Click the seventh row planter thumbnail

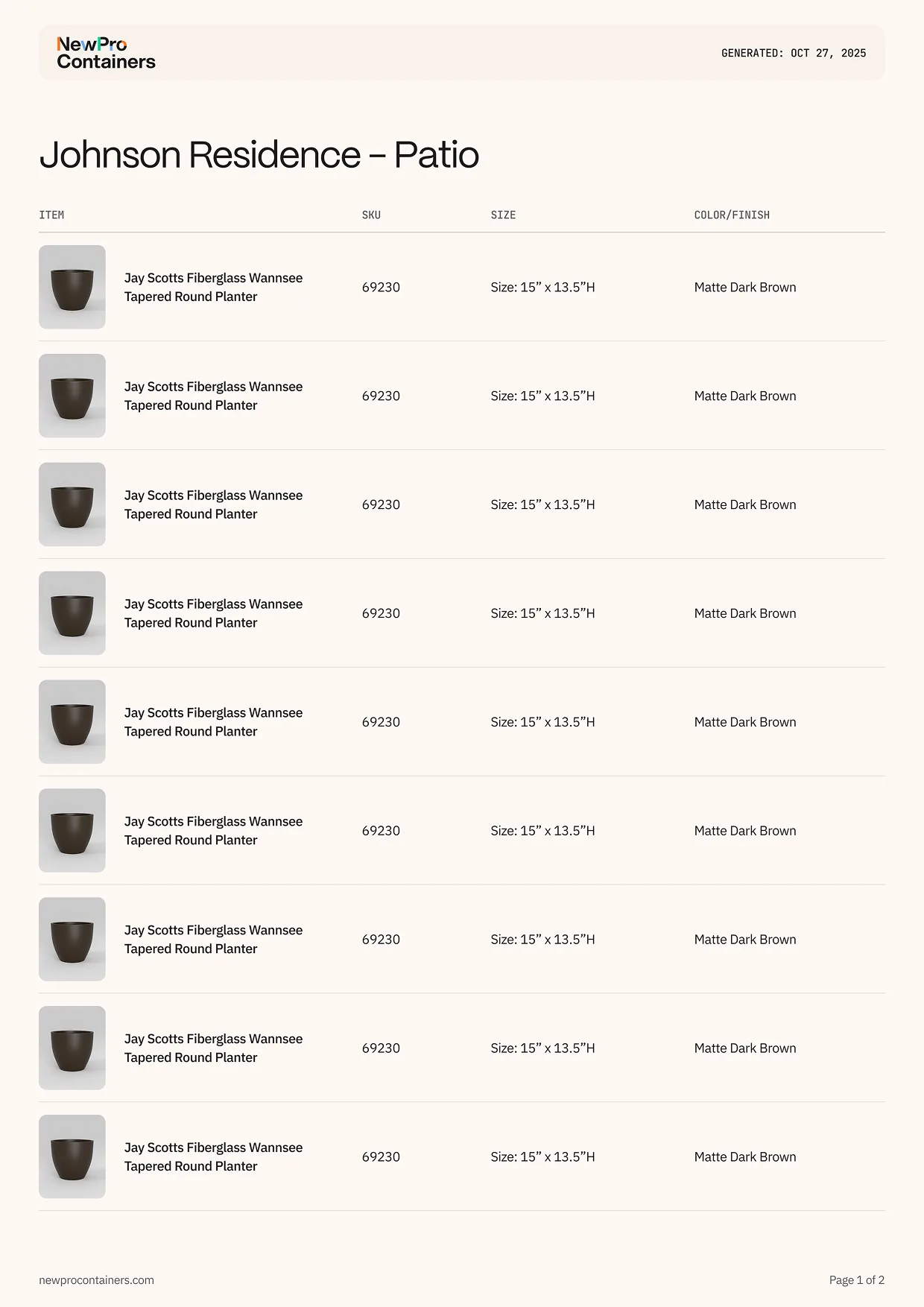pyautogui.click(x=72, y=940)
